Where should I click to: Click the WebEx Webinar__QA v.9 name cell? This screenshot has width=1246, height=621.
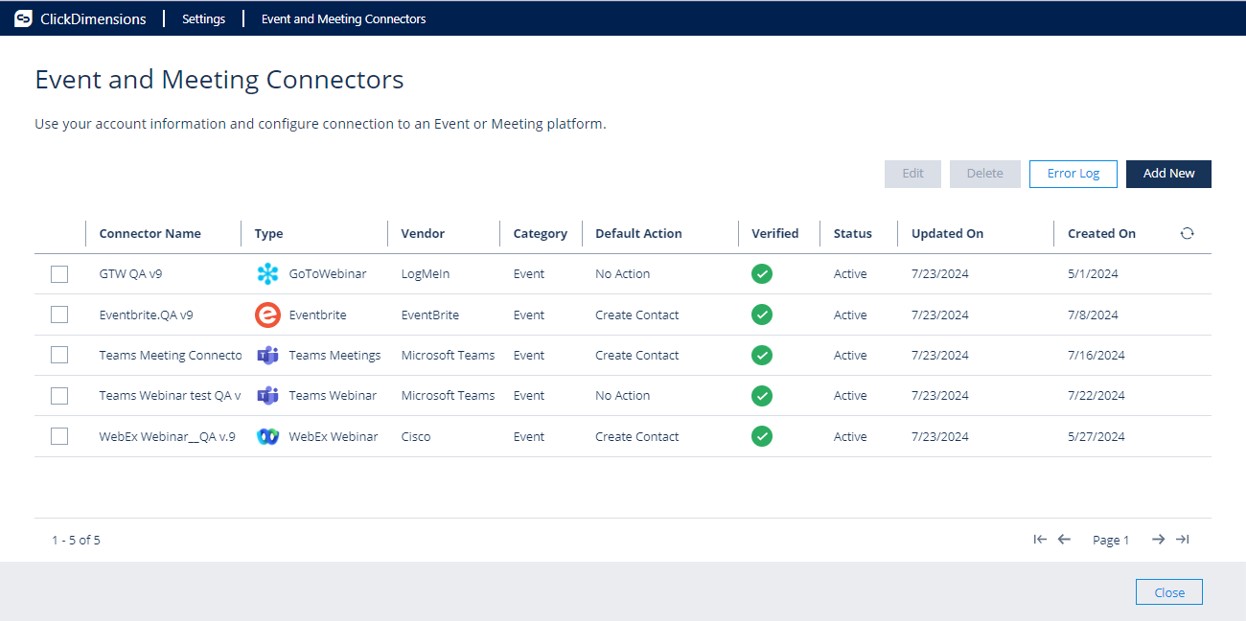click(x=167, y=437)
